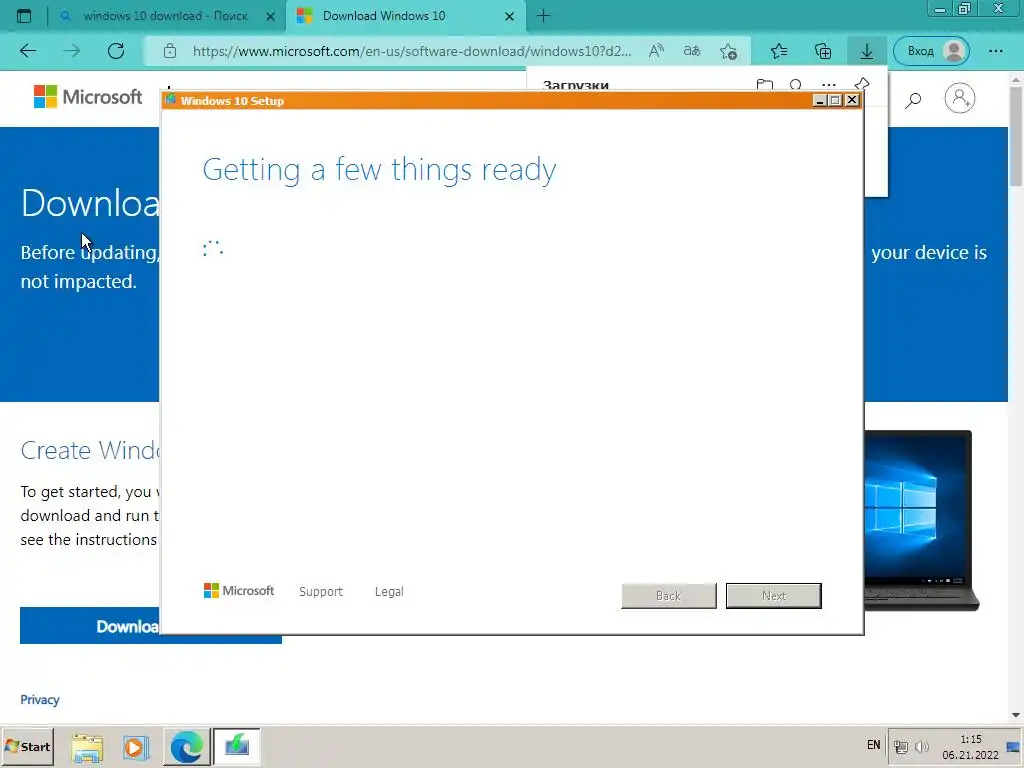The image size is (1024, 768).
Task: Close the 'windows 10 download' tab
Action: [270, 16]
